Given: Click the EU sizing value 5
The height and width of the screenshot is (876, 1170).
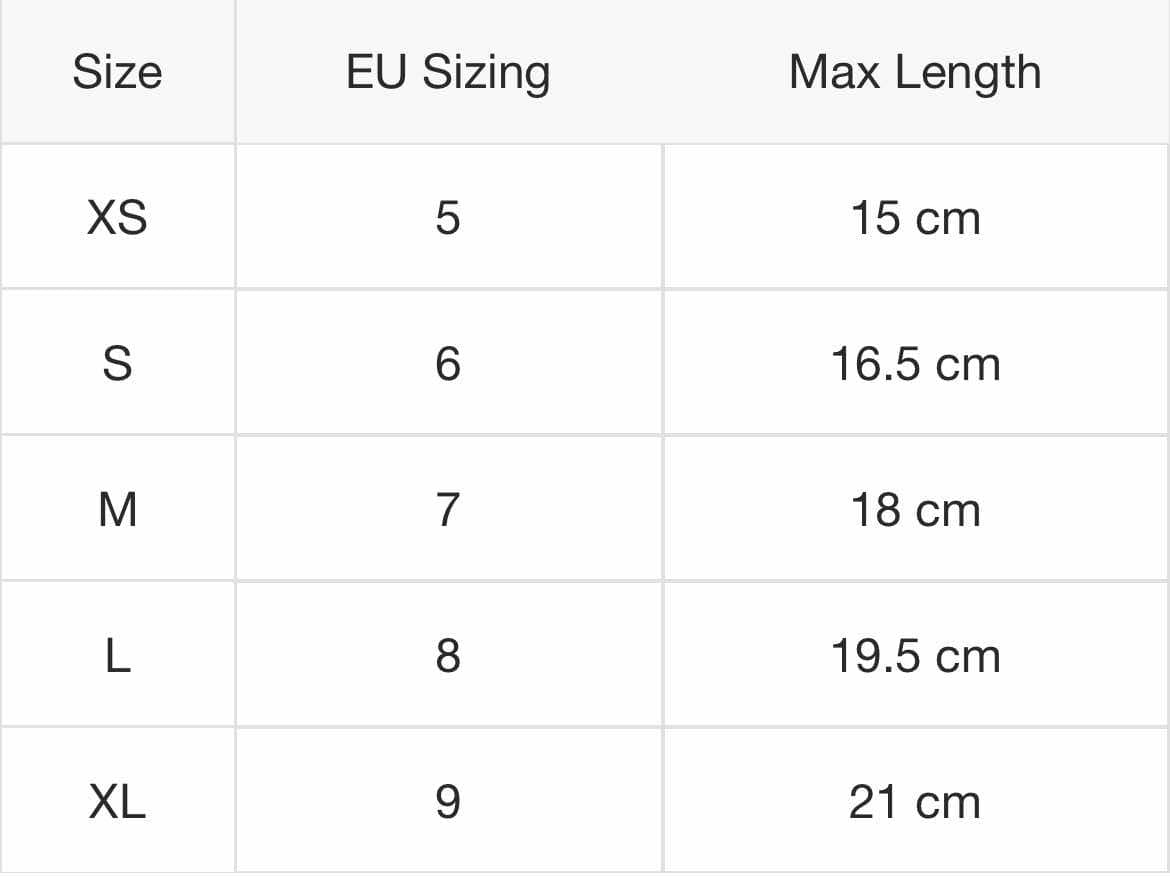Looking at the screenshot, I should coord(448,216).
